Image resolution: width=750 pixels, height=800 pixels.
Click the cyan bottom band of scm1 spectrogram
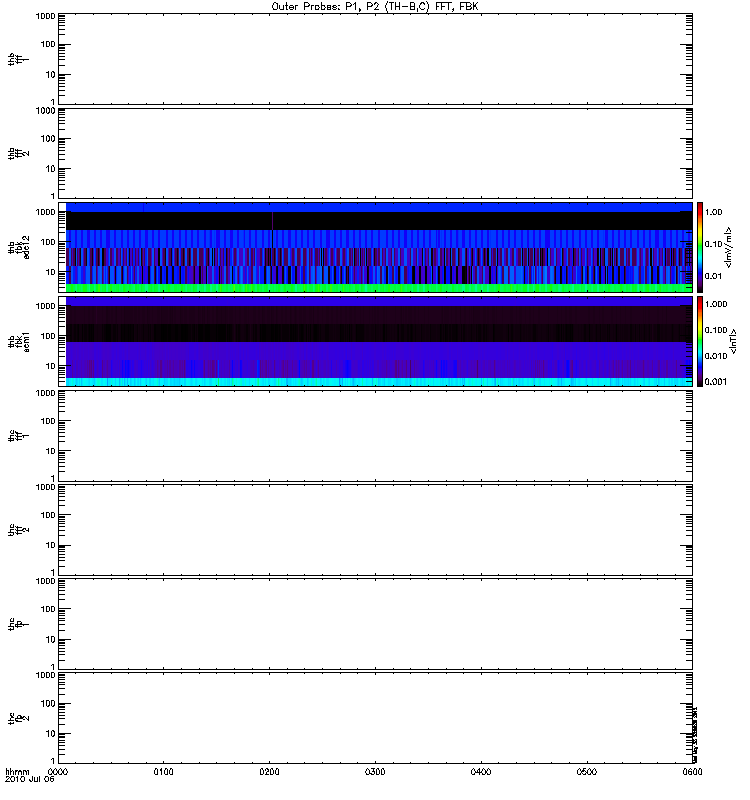(379, 382)
